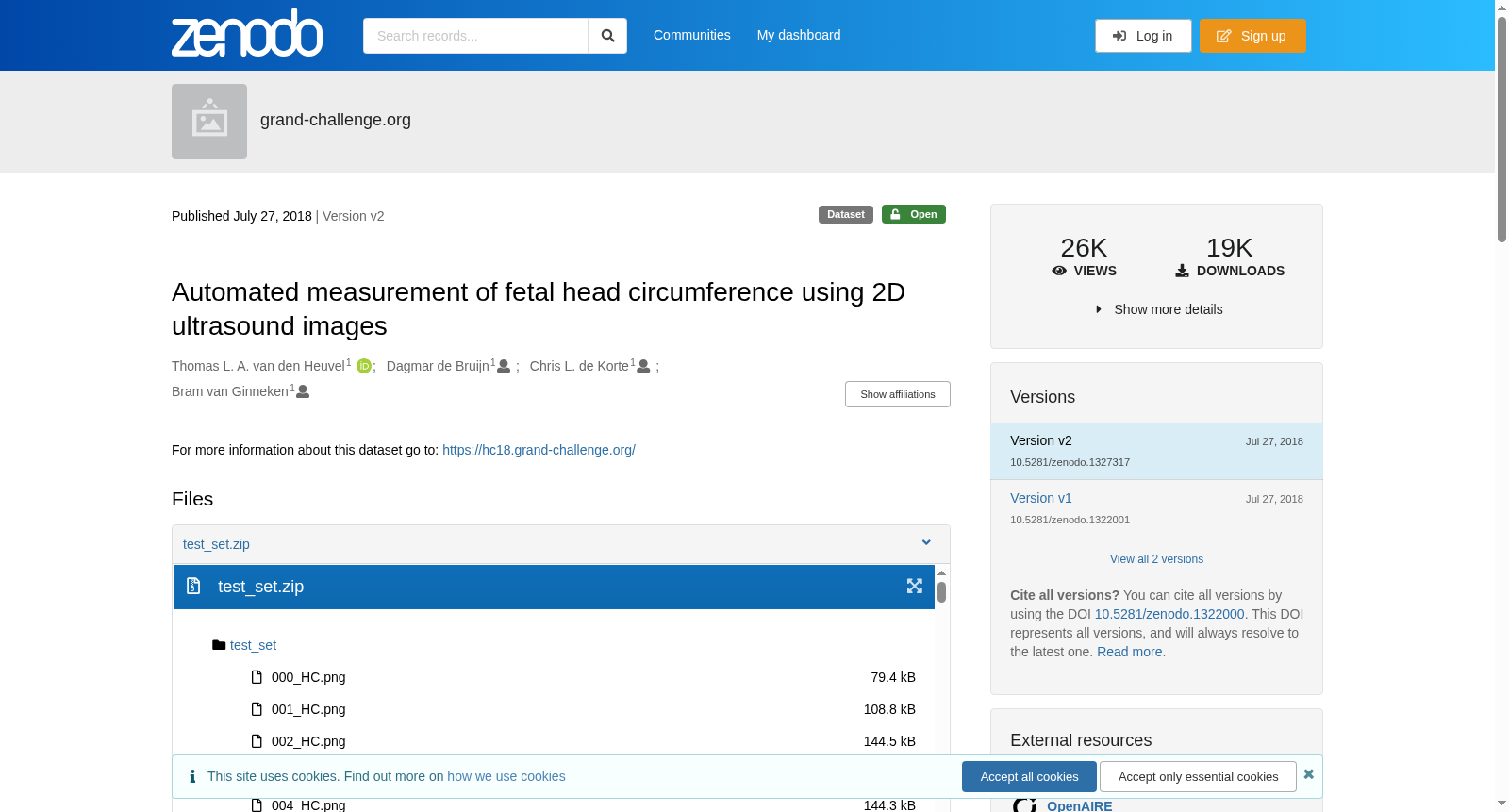This screenshot has height=812, width=1509.
Task: Click ORCID icon beside Thomas van den Heuvel
Action: [x=364, y=366]
